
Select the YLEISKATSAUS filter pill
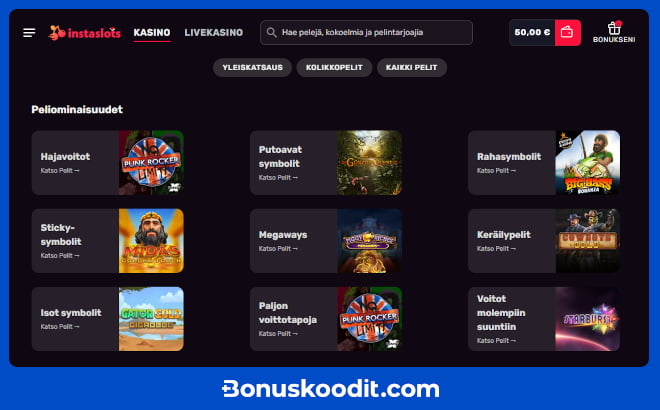pyautogui.click(x=253, y=67)
